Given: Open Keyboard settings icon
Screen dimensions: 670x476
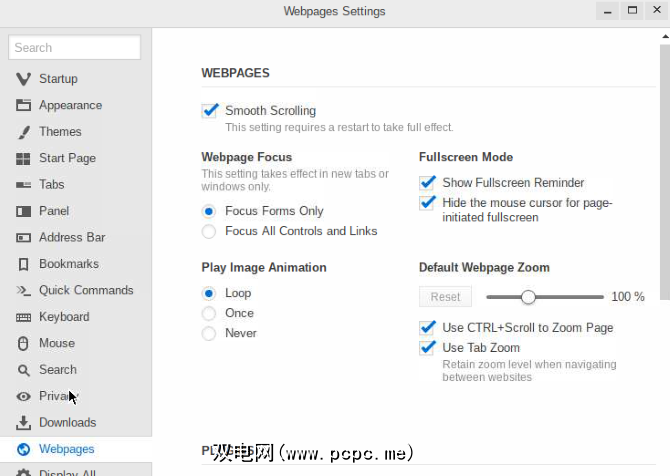Looking at the screenshot, I should click(x=22, y=317).
